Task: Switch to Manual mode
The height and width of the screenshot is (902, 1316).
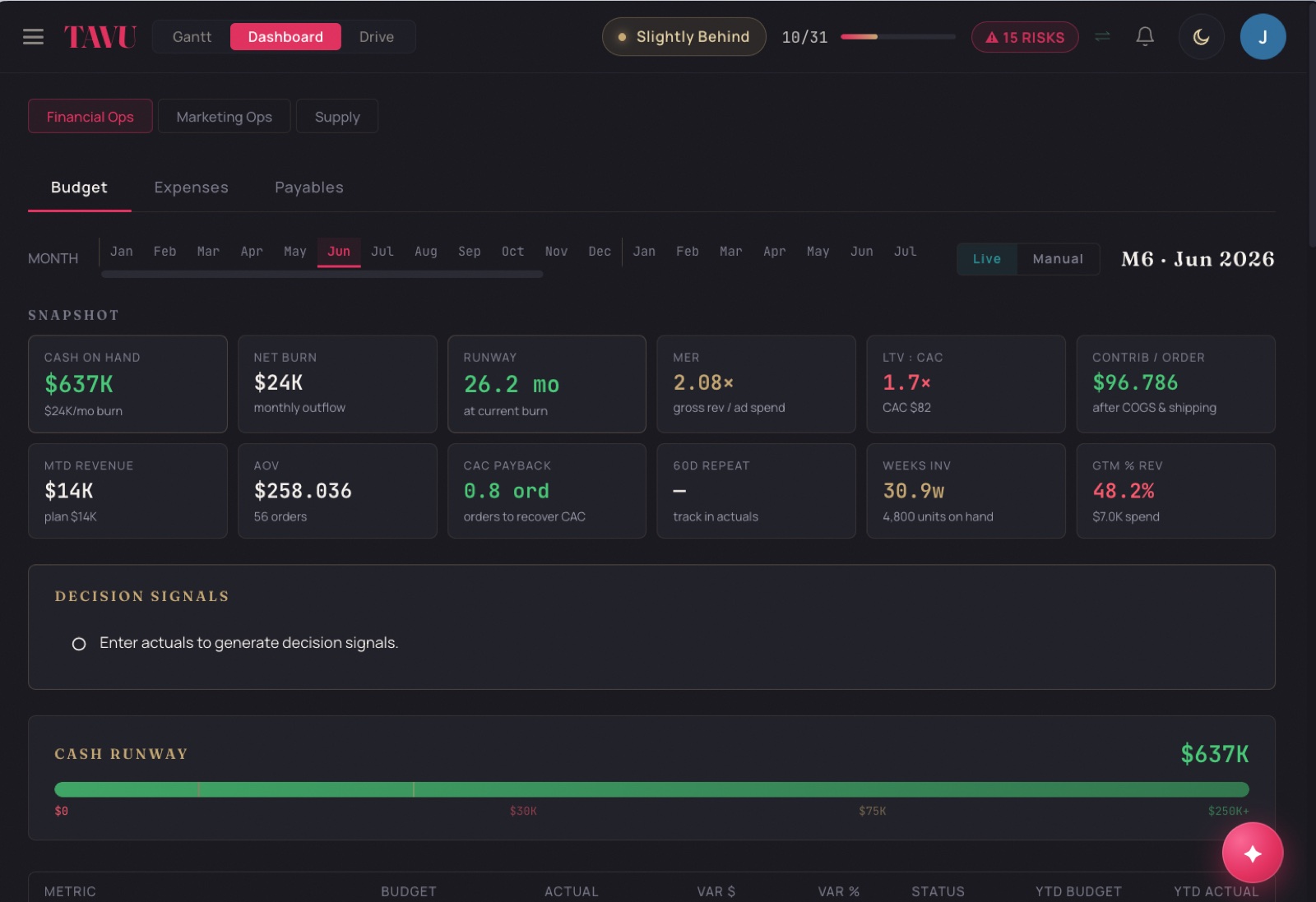Action: (x=1058, y=259)
